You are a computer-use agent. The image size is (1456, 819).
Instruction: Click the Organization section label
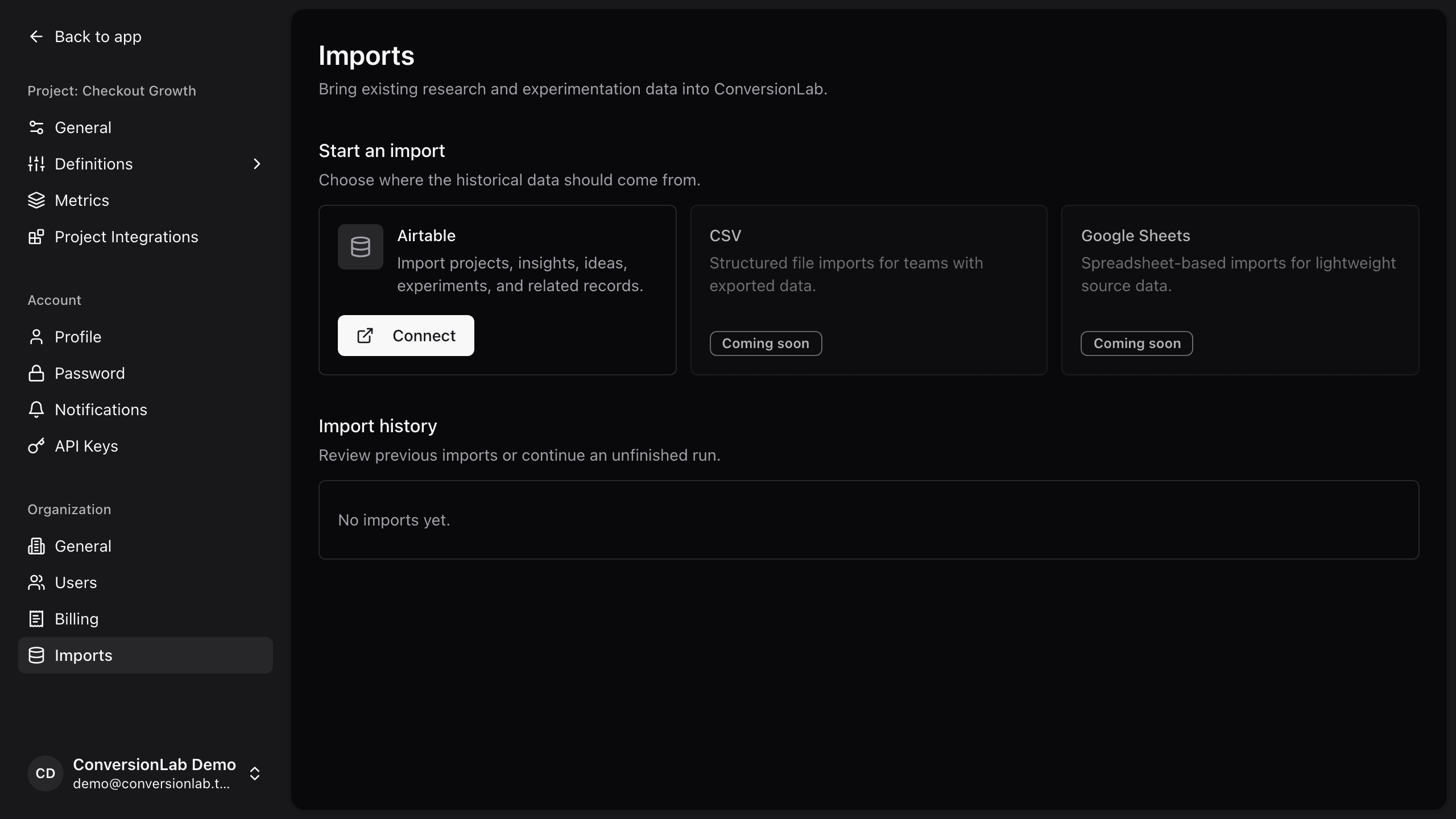coord(69,510)
